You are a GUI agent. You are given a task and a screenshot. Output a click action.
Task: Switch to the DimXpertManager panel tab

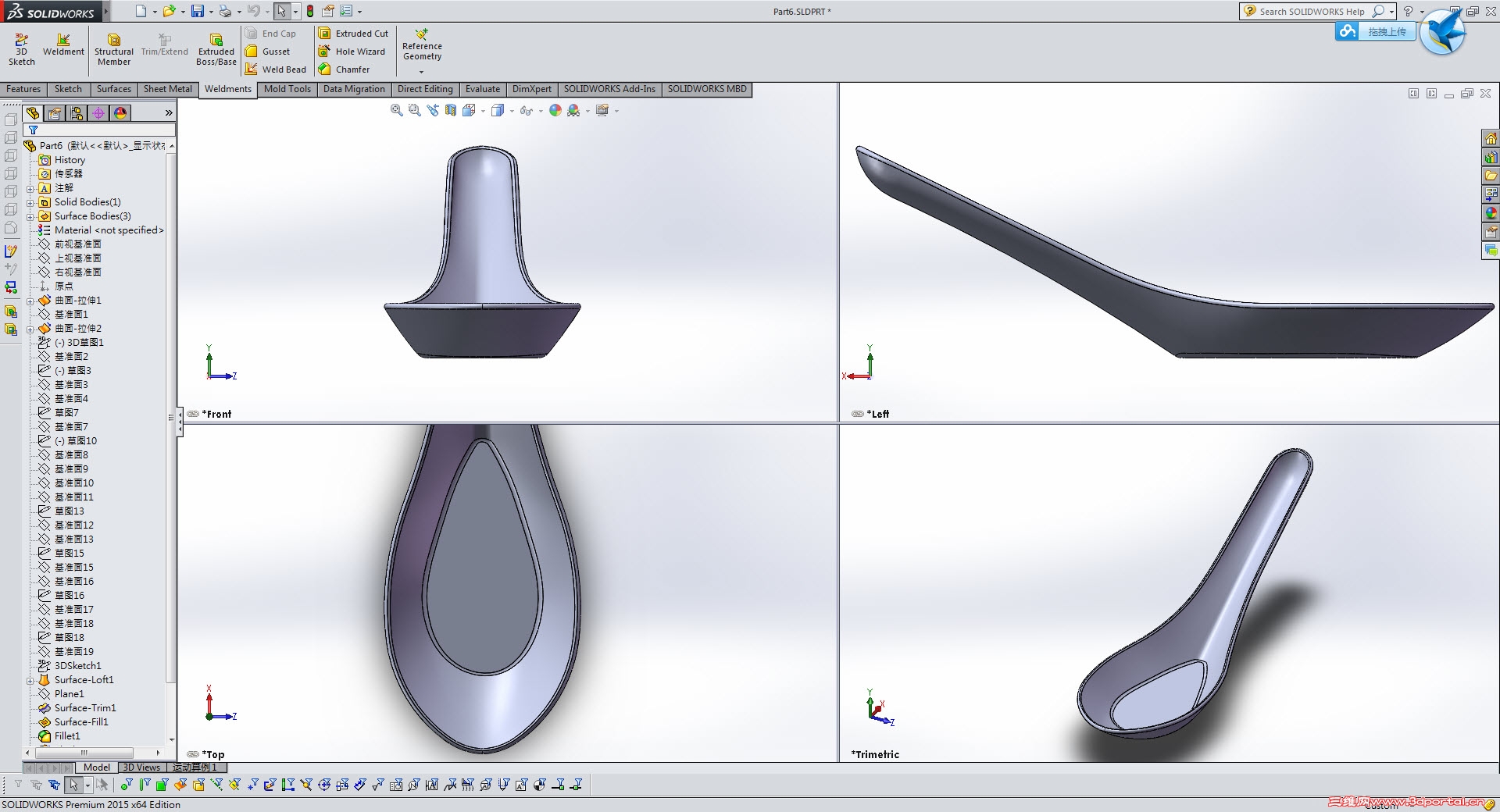coord(98,113)
